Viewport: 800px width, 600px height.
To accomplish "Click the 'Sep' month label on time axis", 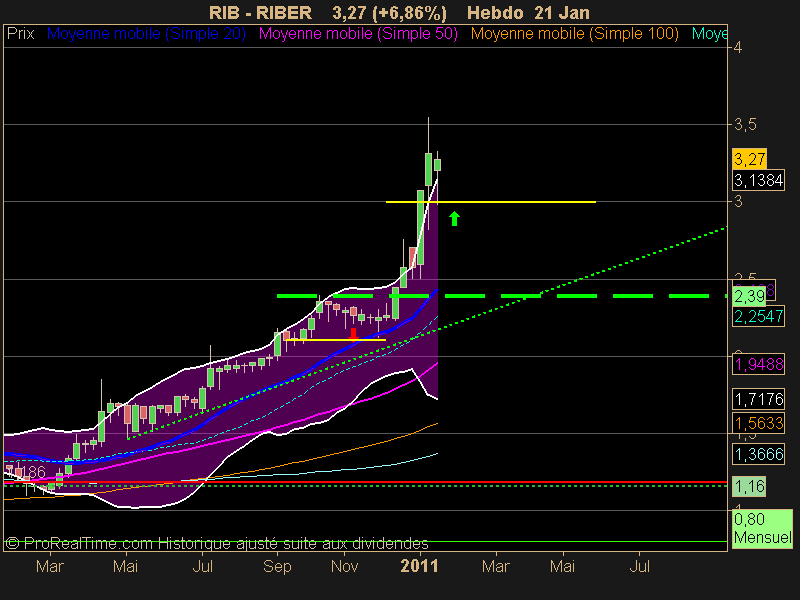I will click(x=277, y=567).
